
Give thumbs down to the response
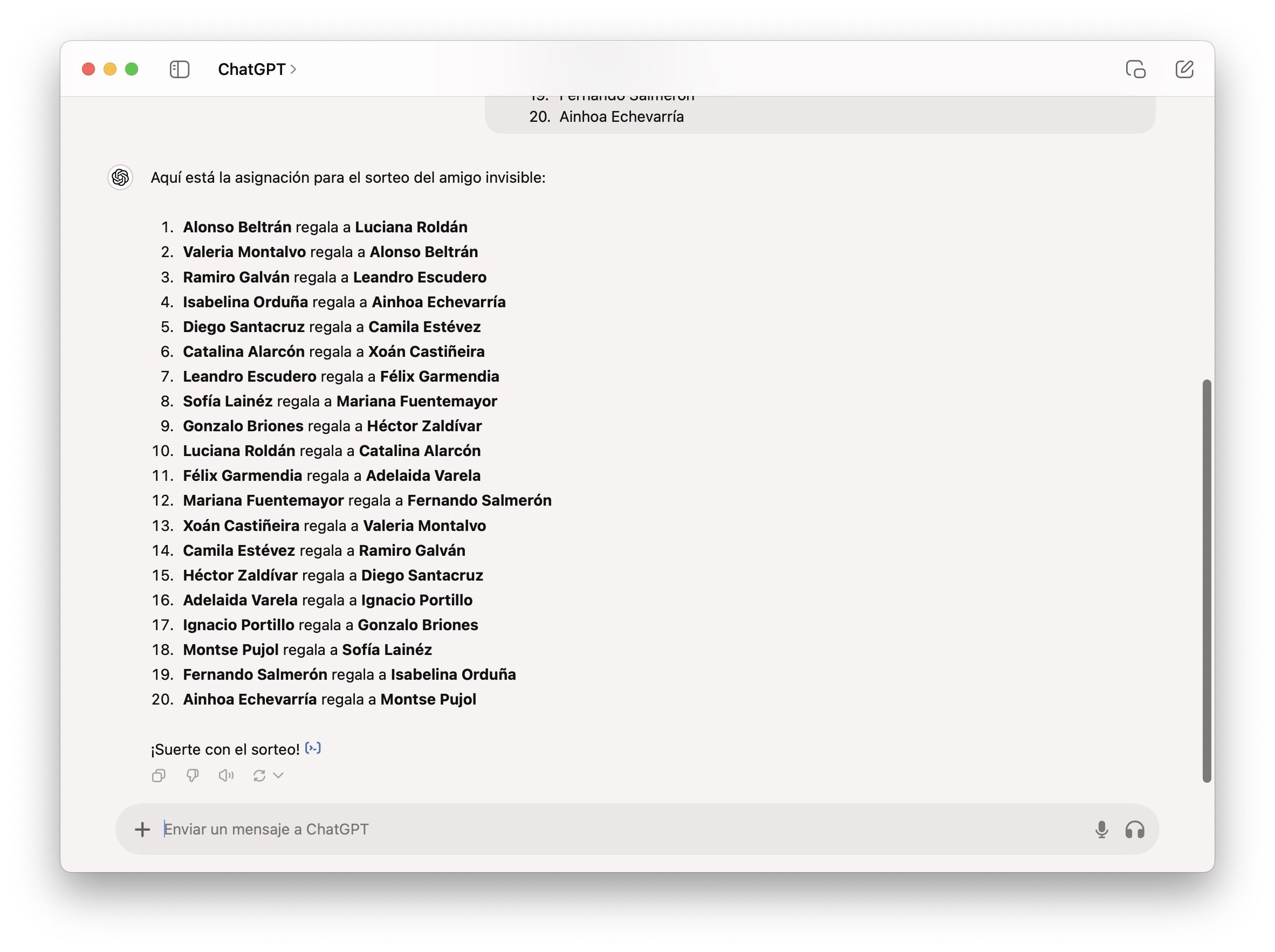193,776
